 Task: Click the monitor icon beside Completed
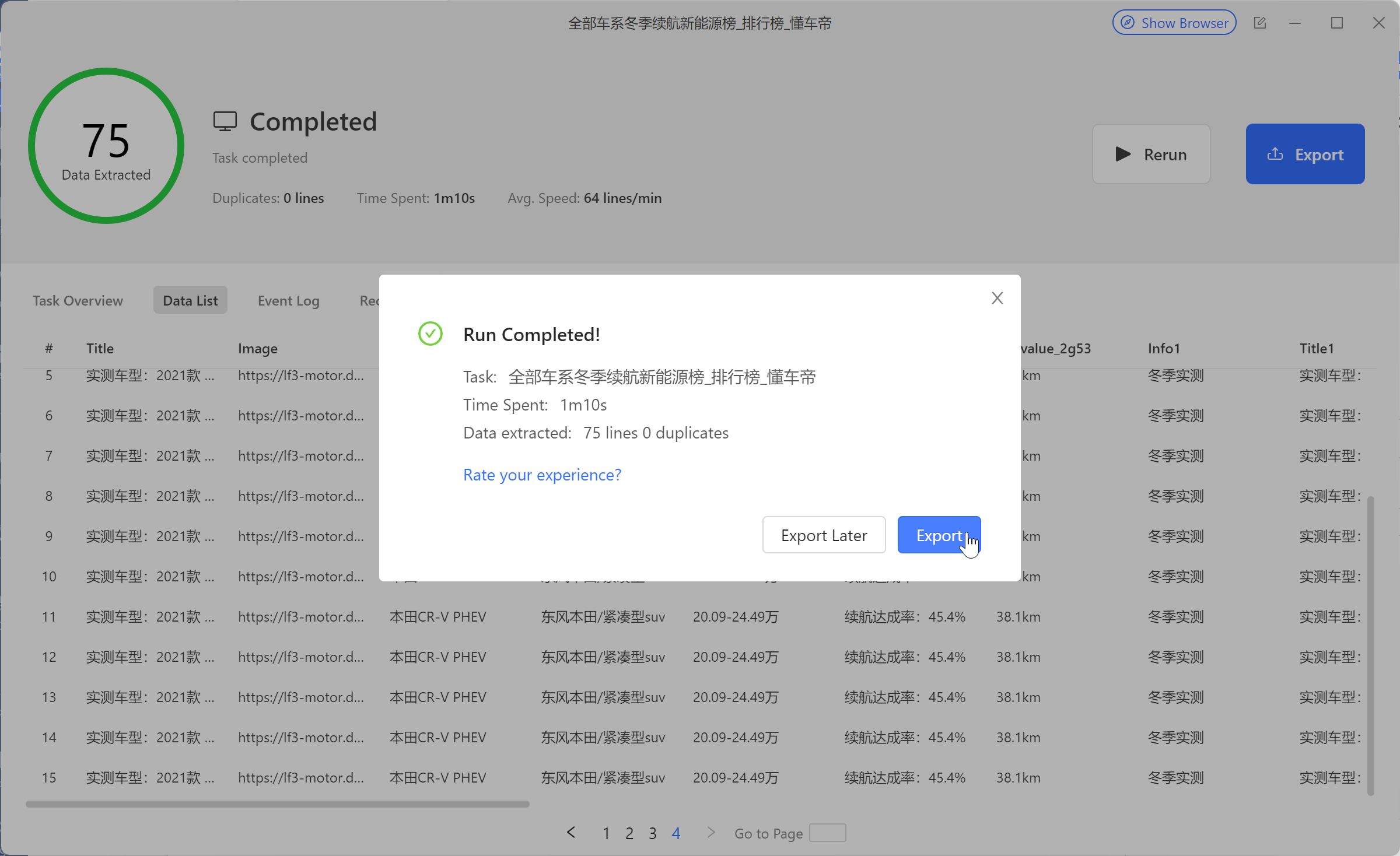click(225, 121)
